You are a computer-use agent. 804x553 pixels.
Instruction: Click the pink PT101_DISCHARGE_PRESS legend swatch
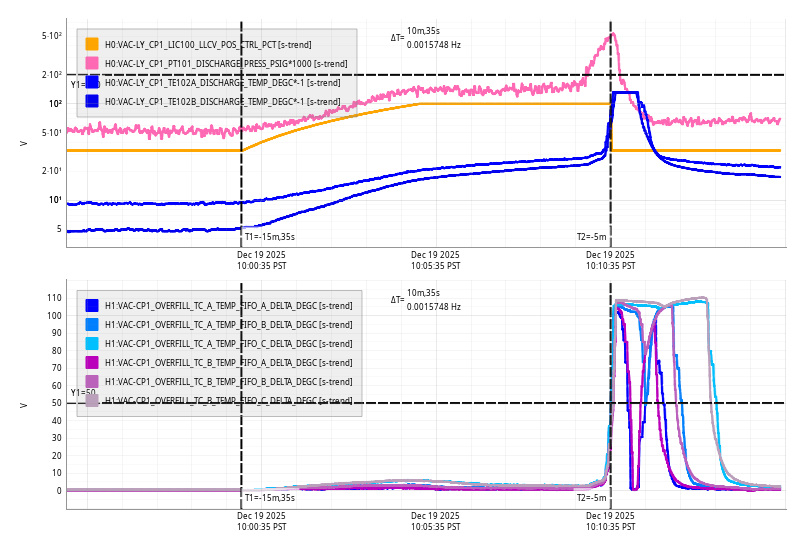[92, 63]
